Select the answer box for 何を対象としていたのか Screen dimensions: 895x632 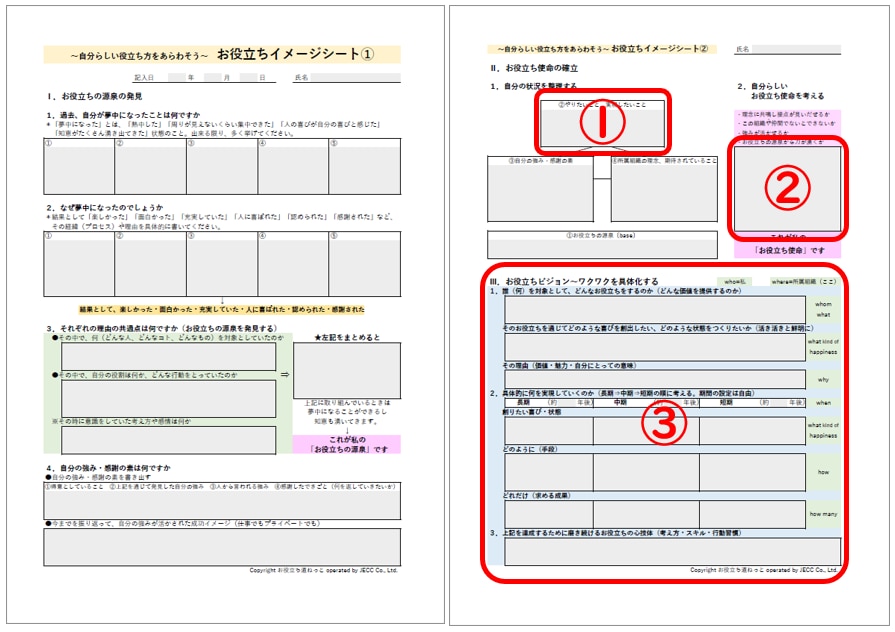(168, 356)
